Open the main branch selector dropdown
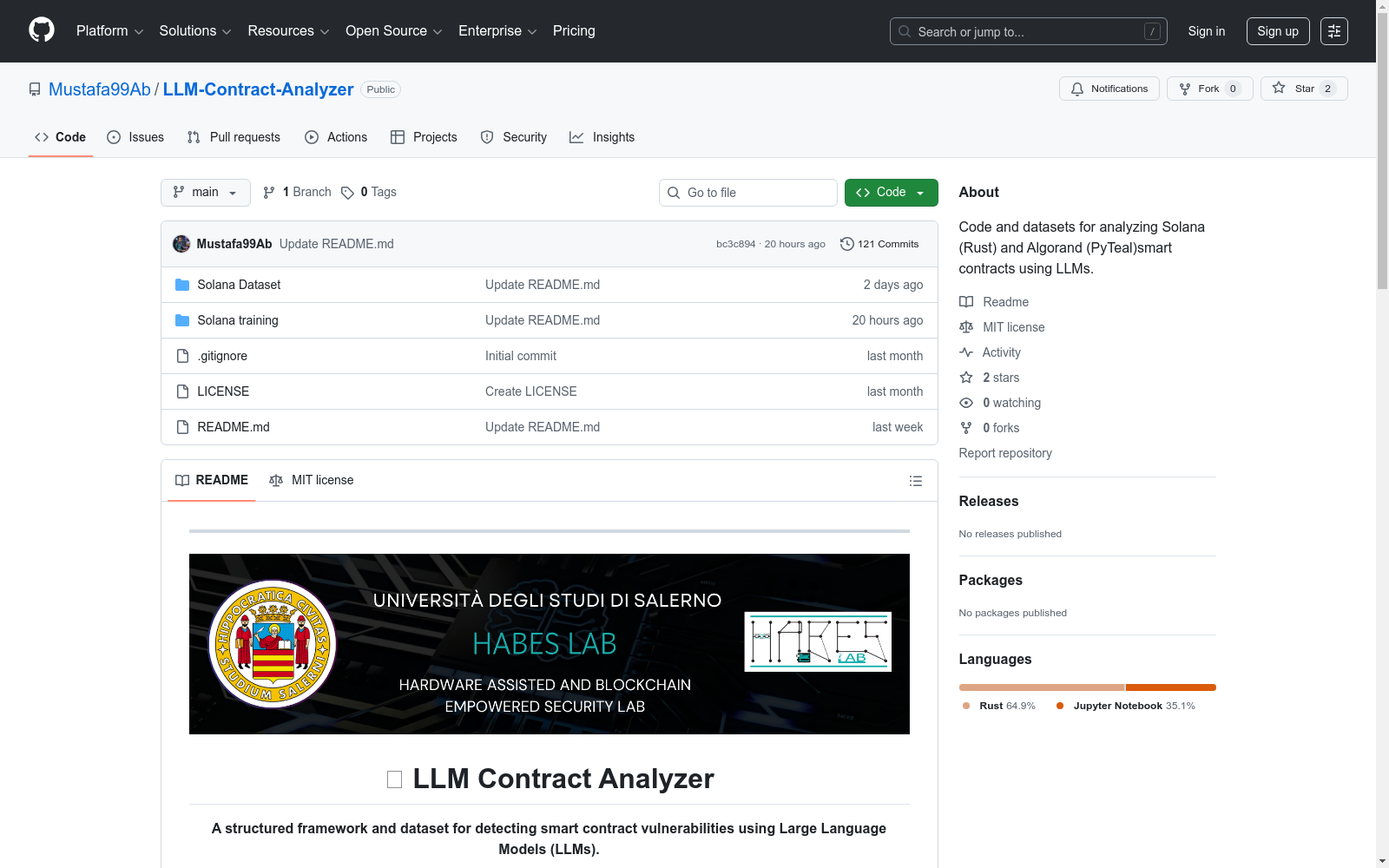The height and width of the screenshot is (868, 1389). [206, 193]
